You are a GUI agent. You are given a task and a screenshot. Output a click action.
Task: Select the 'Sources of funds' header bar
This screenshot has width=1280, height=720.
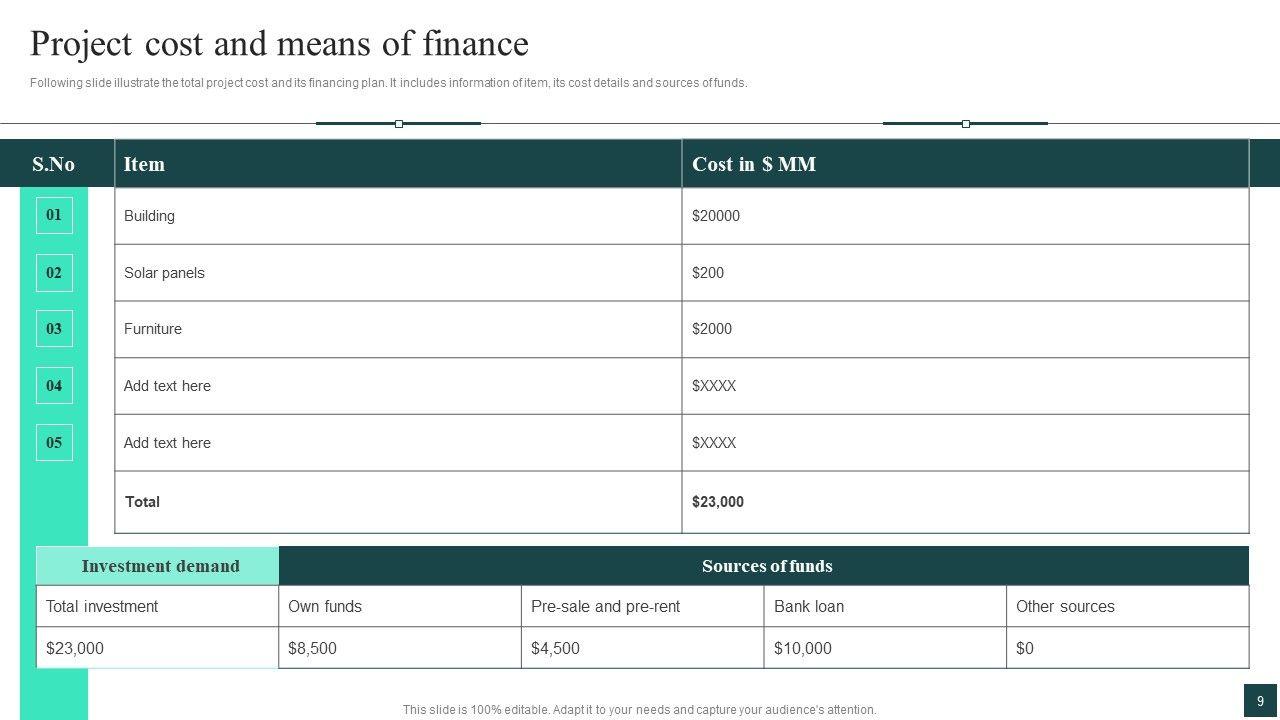[766, 566]
